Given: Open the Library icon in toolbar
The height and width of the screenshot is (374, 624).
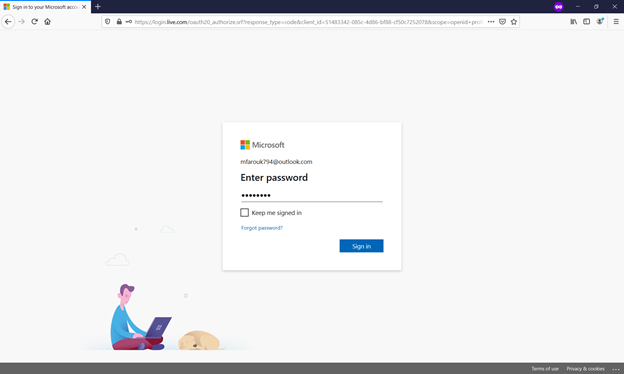Looking at the screenshot, I should coord(573,21).
